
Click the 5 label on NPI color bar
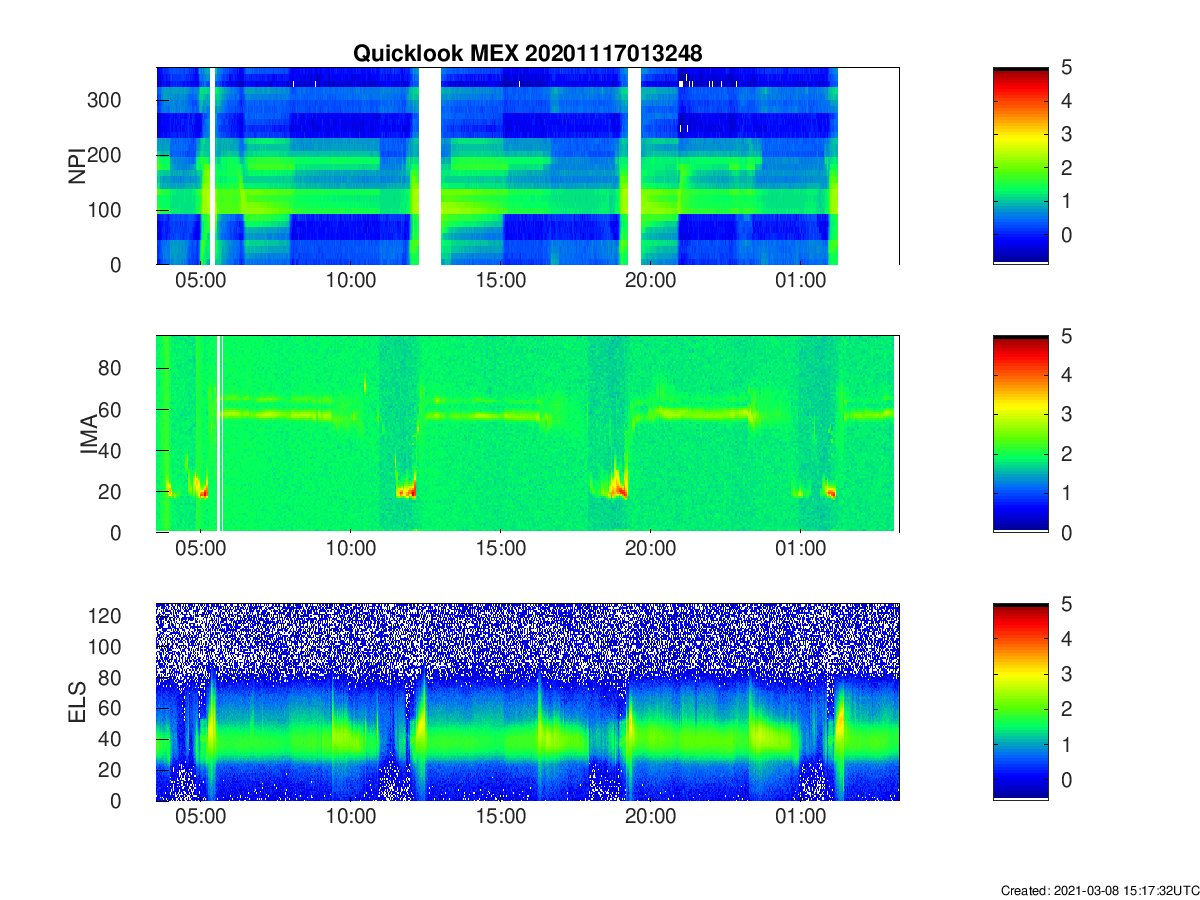click(1067, 68)
